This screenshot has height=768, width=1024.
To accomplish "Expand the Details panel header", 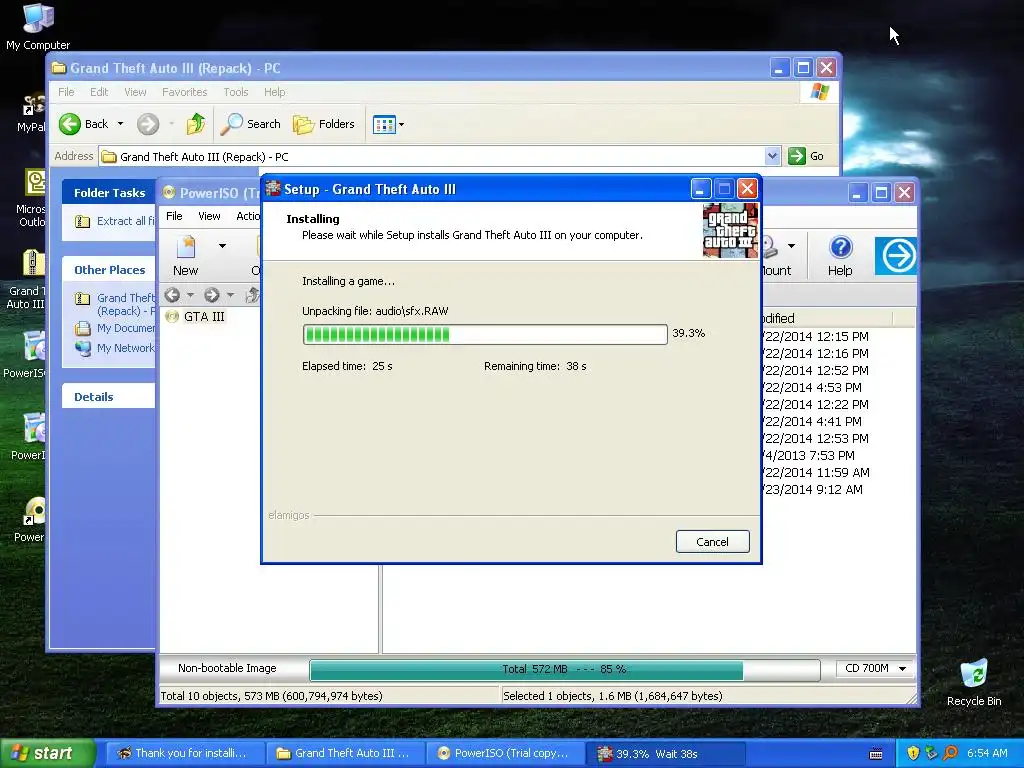I will pos(108,396).
